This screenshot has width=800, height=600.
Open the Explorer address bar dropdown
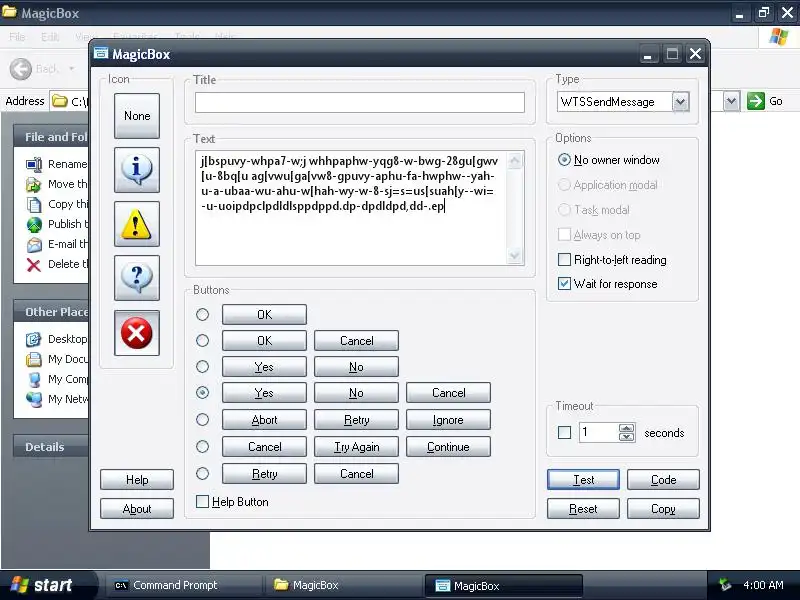(x=731, y=101)
